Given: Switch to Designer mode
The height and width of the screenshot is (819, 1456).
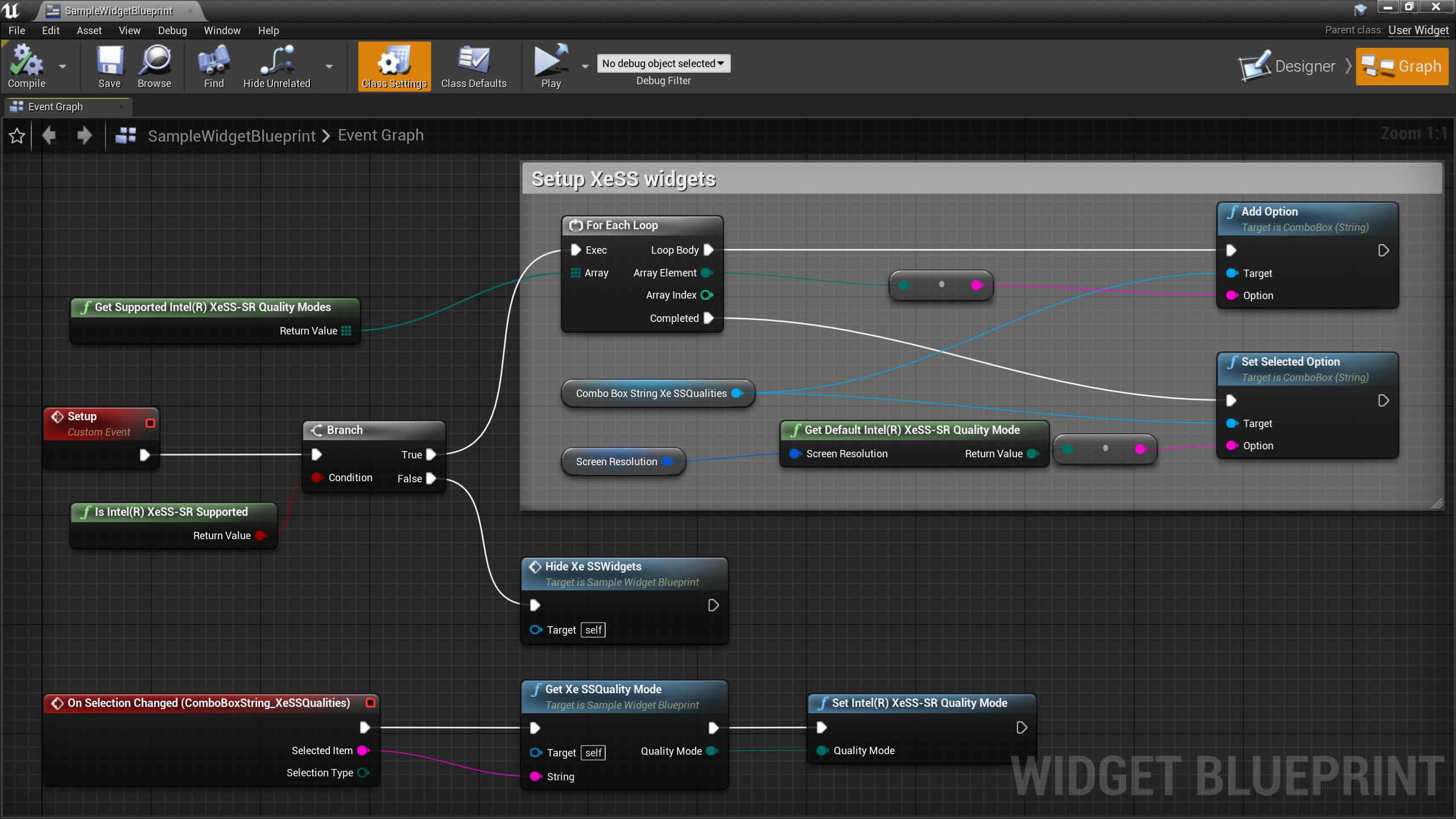Looking at the screenshot, I should click(x=1287, y=67).
